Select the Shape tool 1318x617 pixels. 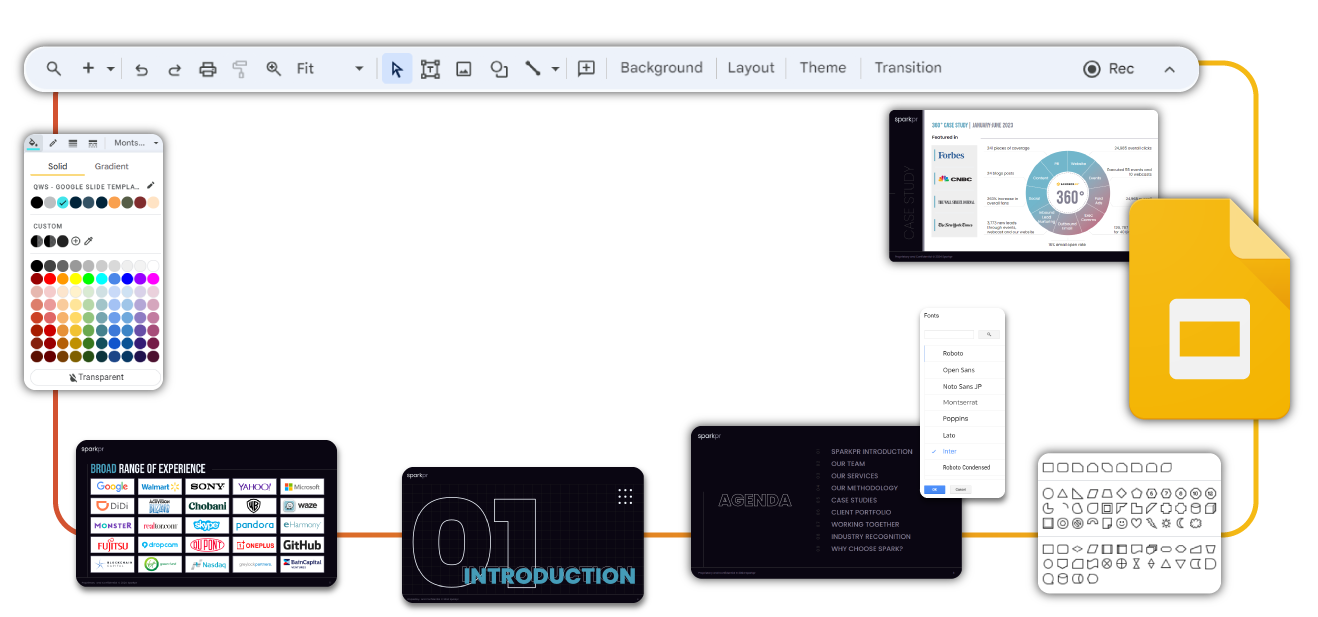tap(498, 68)
